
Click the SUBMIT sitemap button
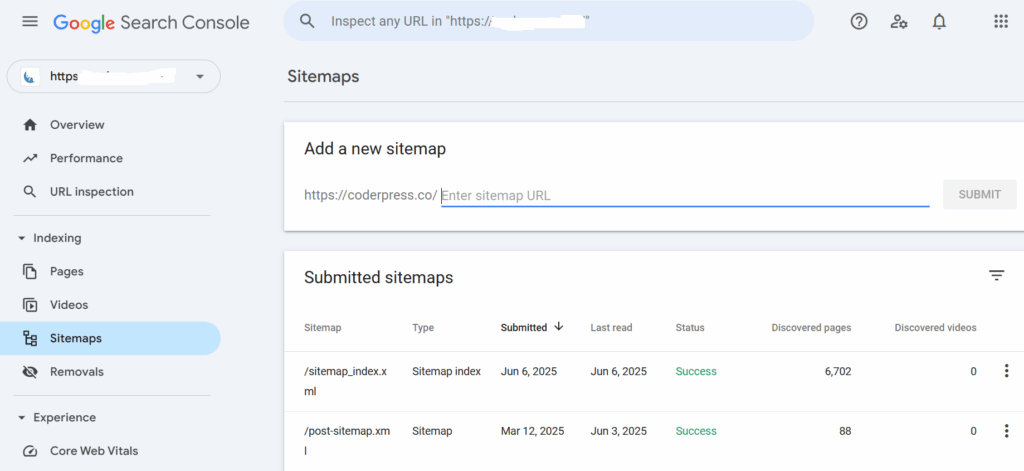pos(980,194)
